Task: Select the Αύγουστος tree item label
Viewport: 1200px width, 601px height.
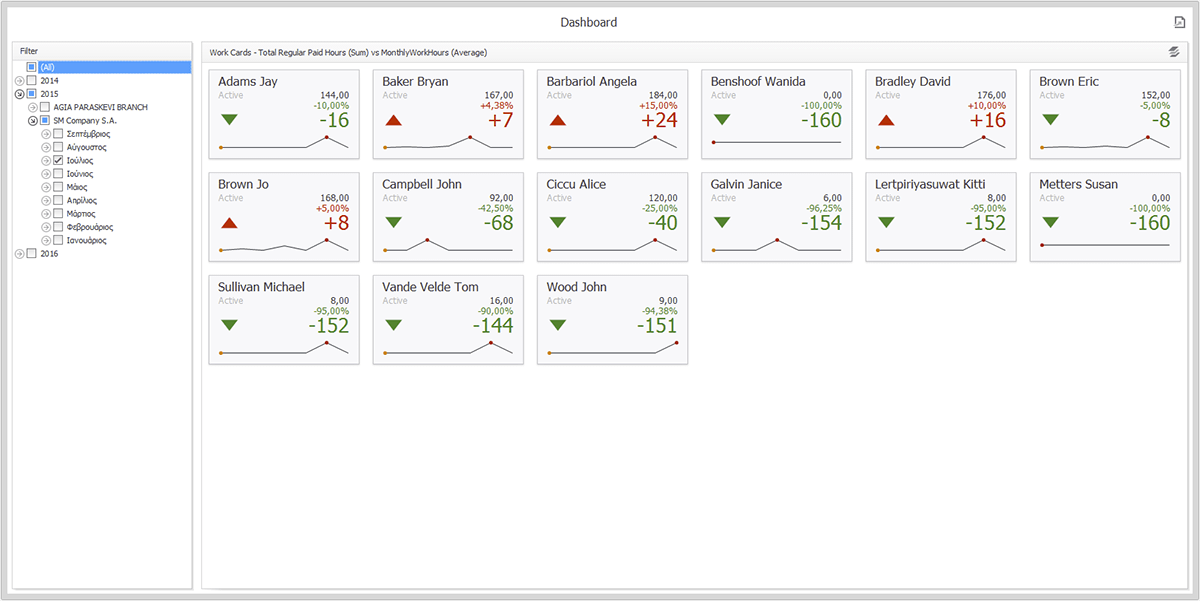Action: pos(87,147)
